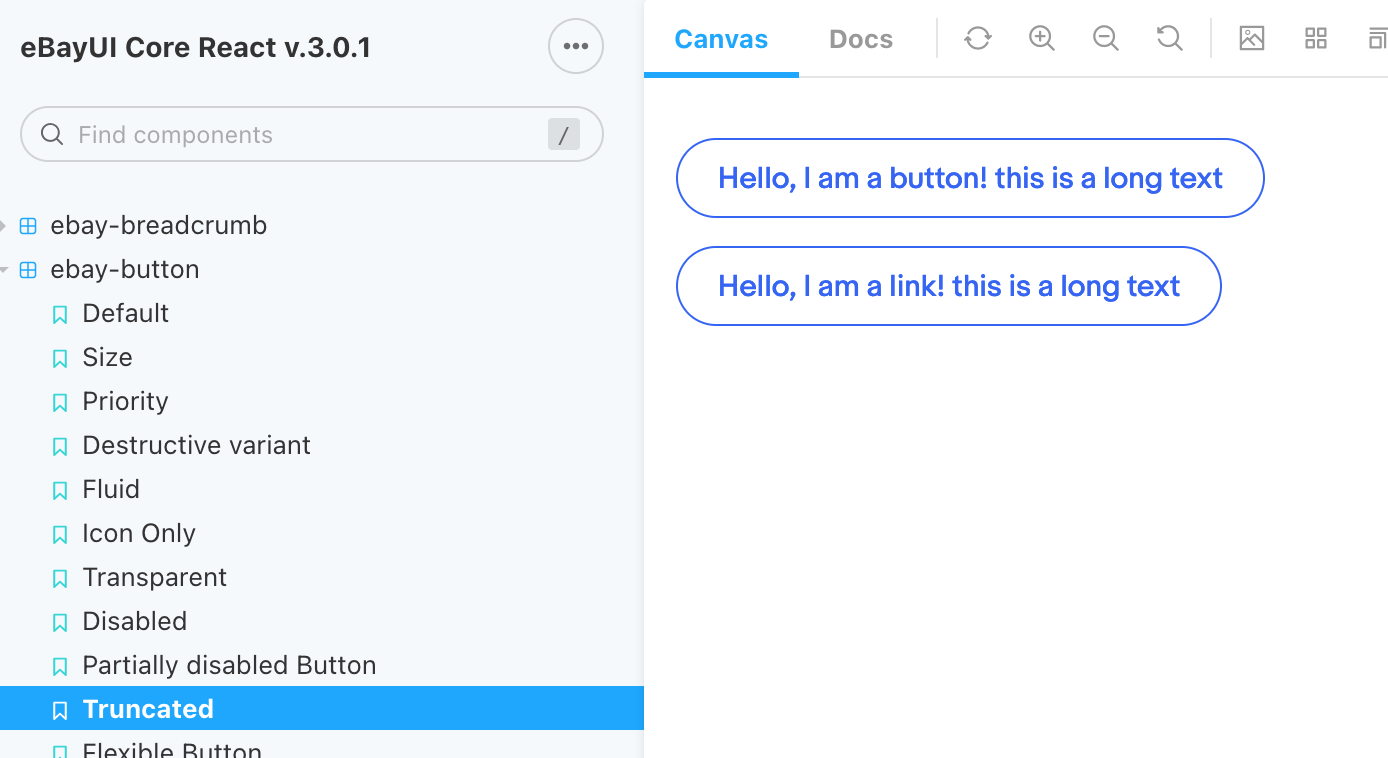Image resolution: width=1388 pixels, height=758 pixels.
Task: Click the bookmark icon next to Default
Action: click(60, 314)
